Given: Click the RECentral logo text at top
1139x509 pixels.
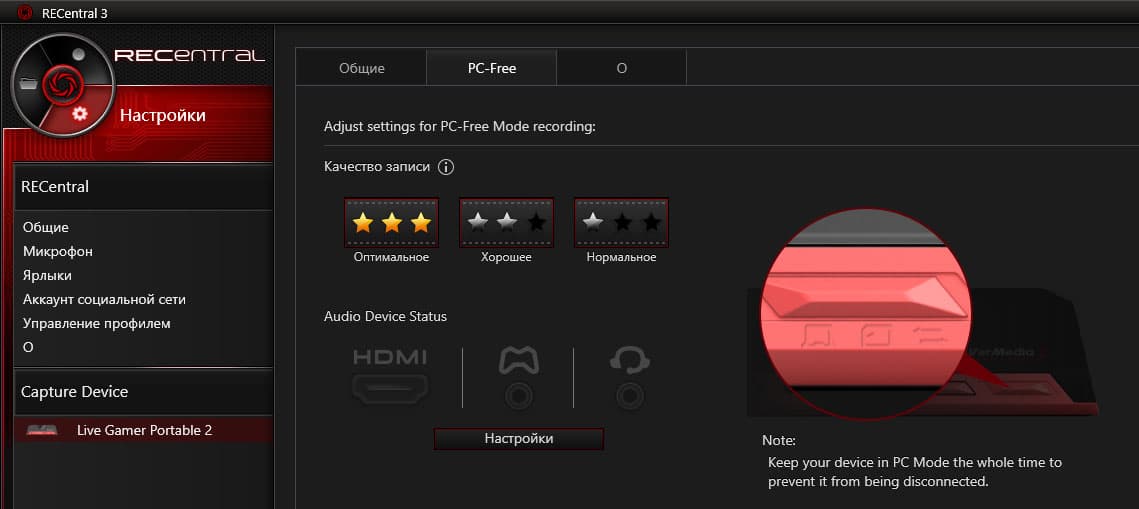Looking at the screenshot, I should [x=190, y=56].
